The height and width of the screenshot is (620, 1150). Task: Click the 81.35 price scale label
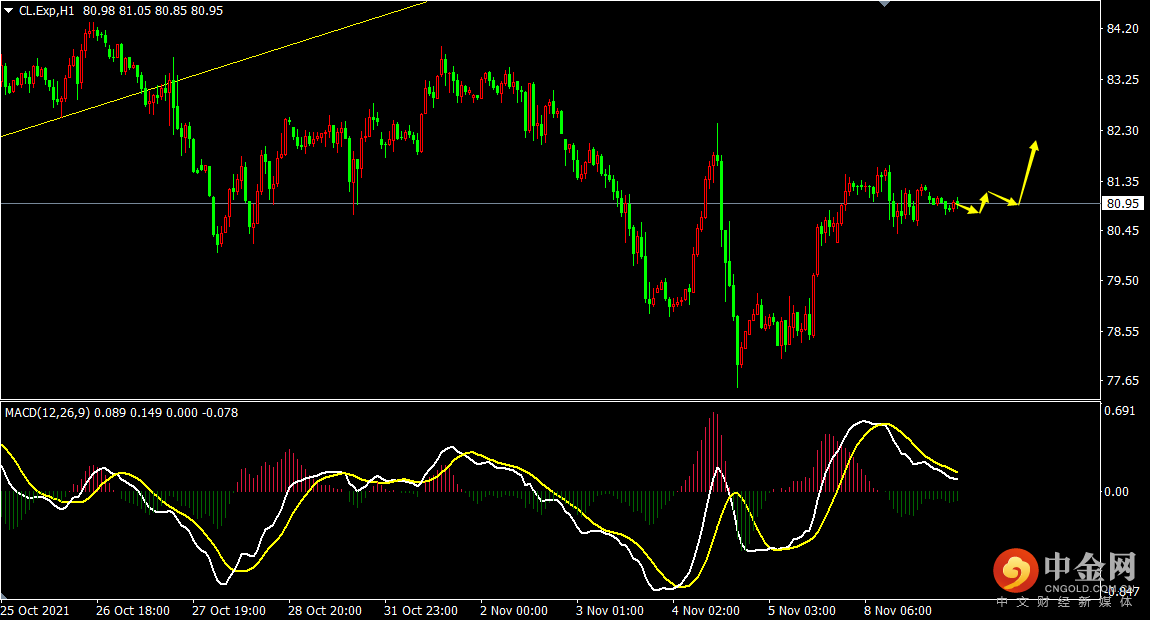point(1122,181)
